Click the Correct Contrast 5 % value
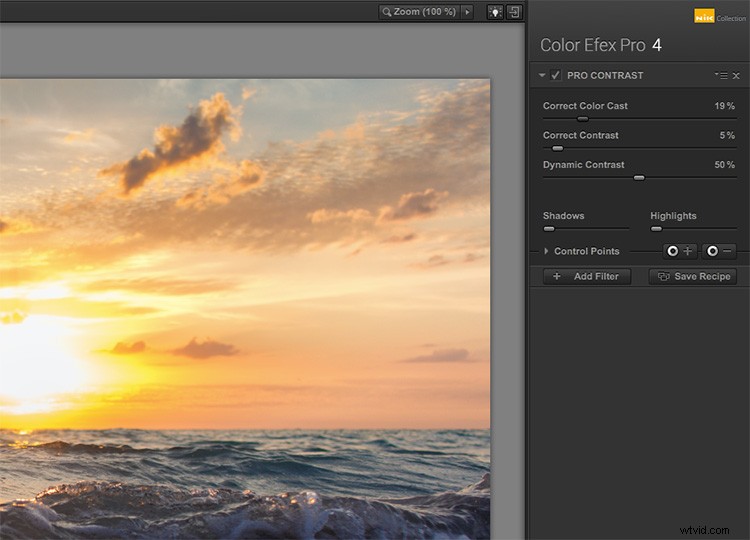750x540 pixels. click(x=727, y=135)
